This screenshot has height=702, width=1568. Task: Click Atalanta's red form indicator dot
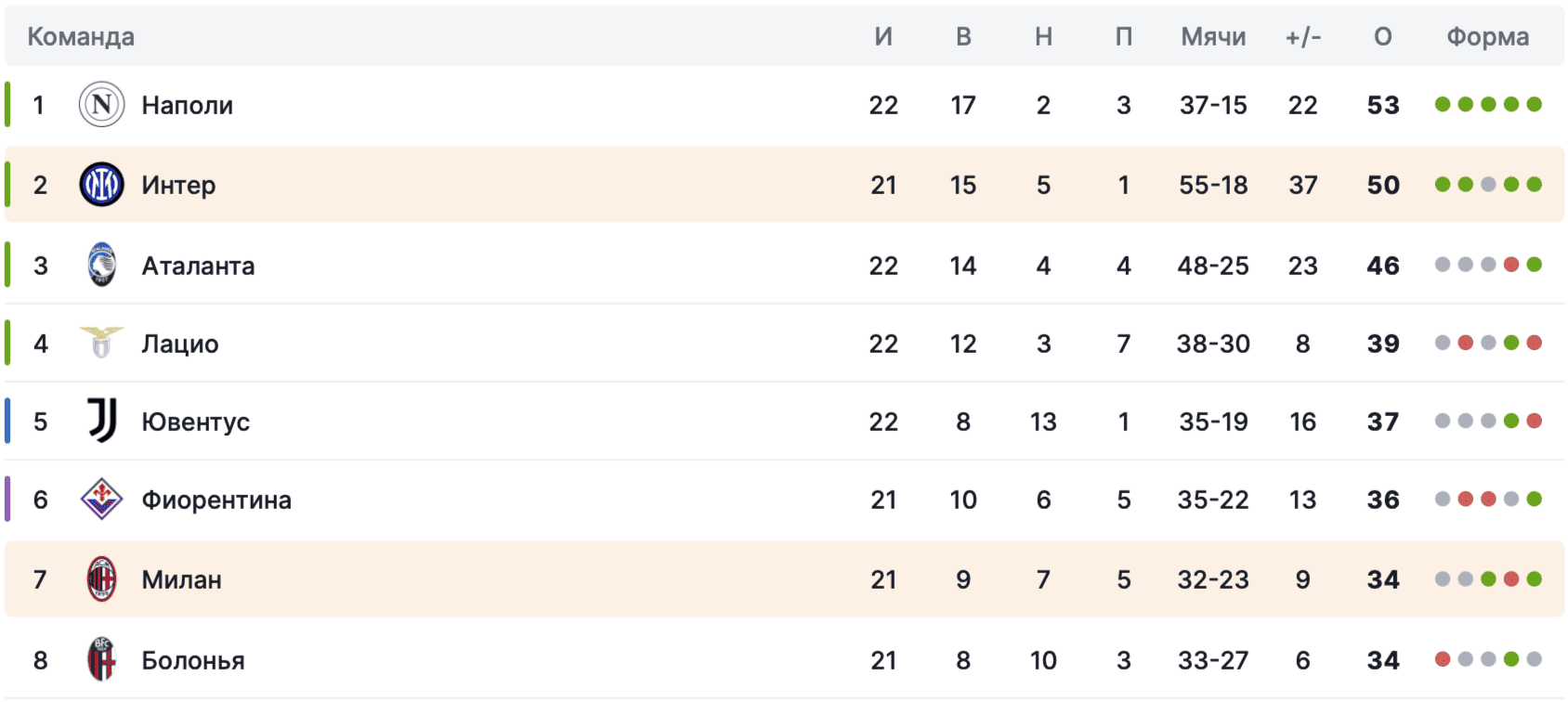pyautogui.click(x=1511, y=265)
